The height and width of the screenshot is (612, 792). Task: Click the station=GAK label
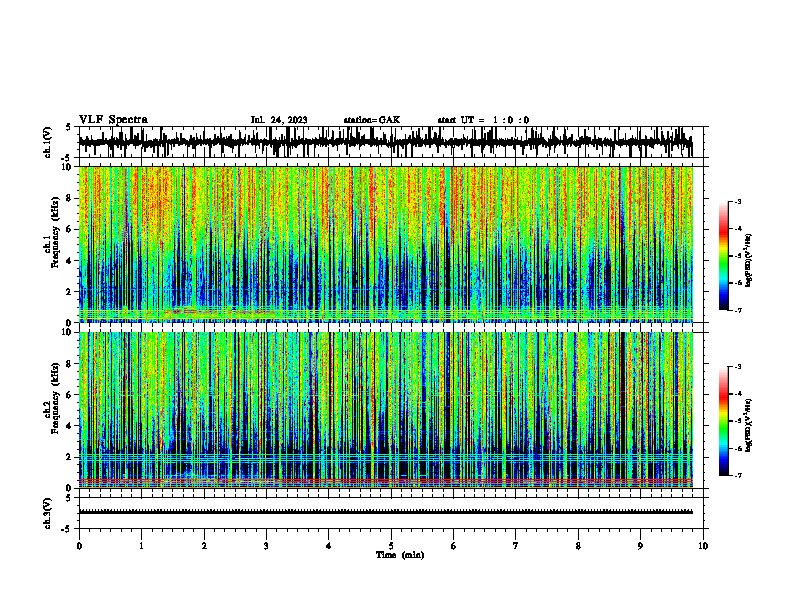[x=372, y=120]
